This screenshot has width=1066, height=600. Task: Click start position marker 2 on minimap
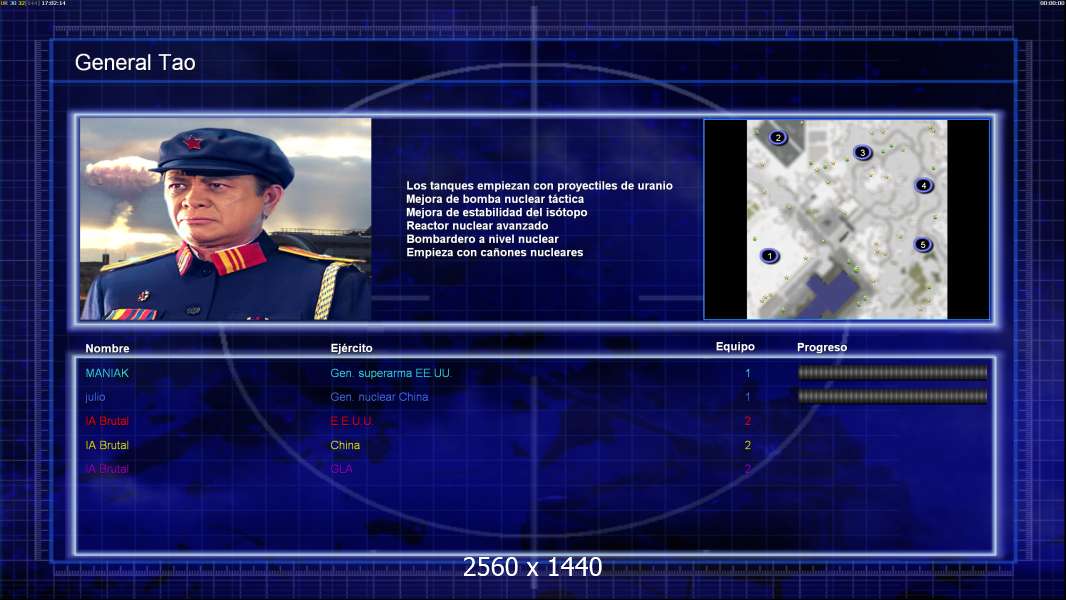pos(778,137)
